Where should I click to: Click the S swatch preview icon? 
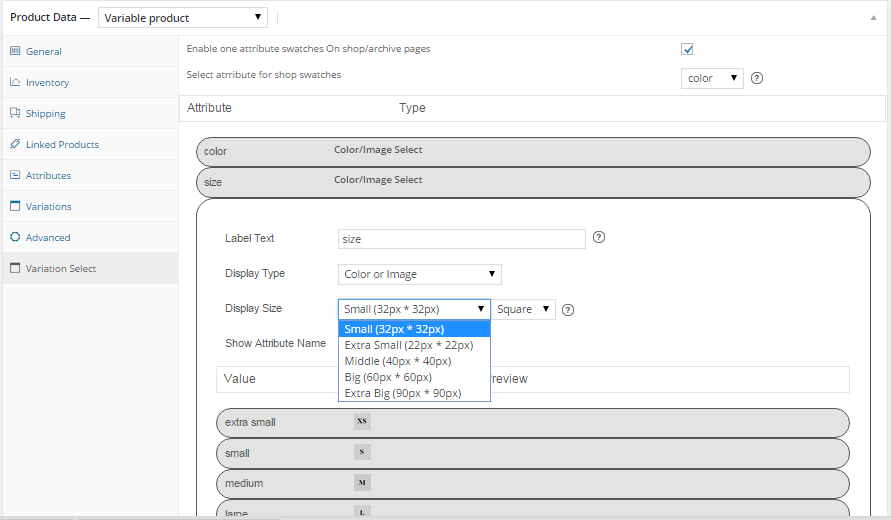(362, 452)
